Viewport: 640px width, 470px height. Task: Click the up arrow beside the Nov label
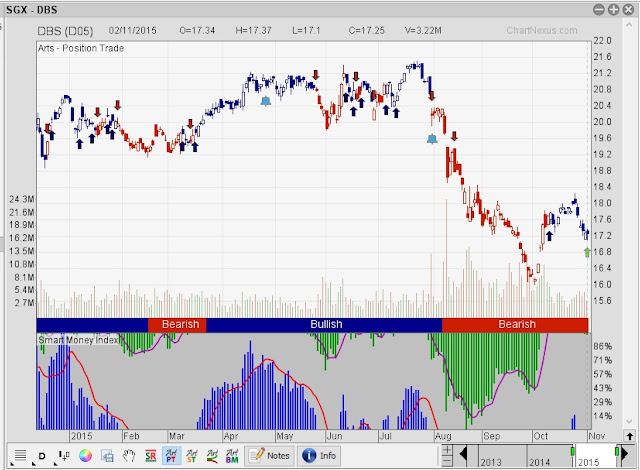coord(629,436)
